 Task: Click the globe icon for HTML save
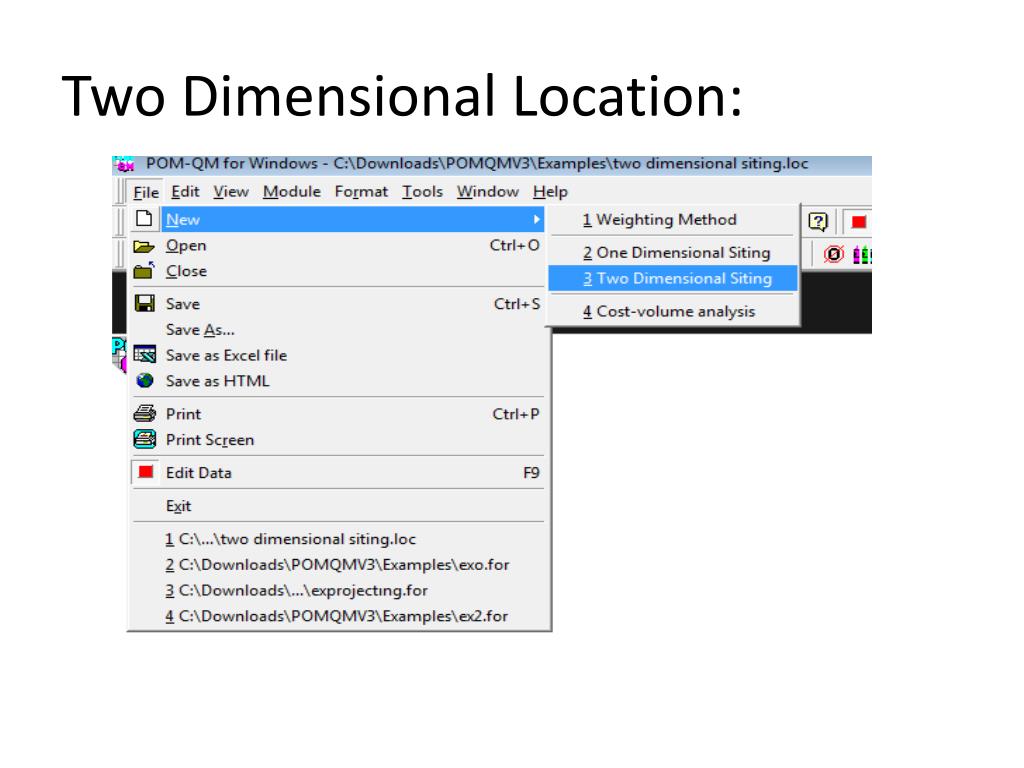(x=144, y=380)
